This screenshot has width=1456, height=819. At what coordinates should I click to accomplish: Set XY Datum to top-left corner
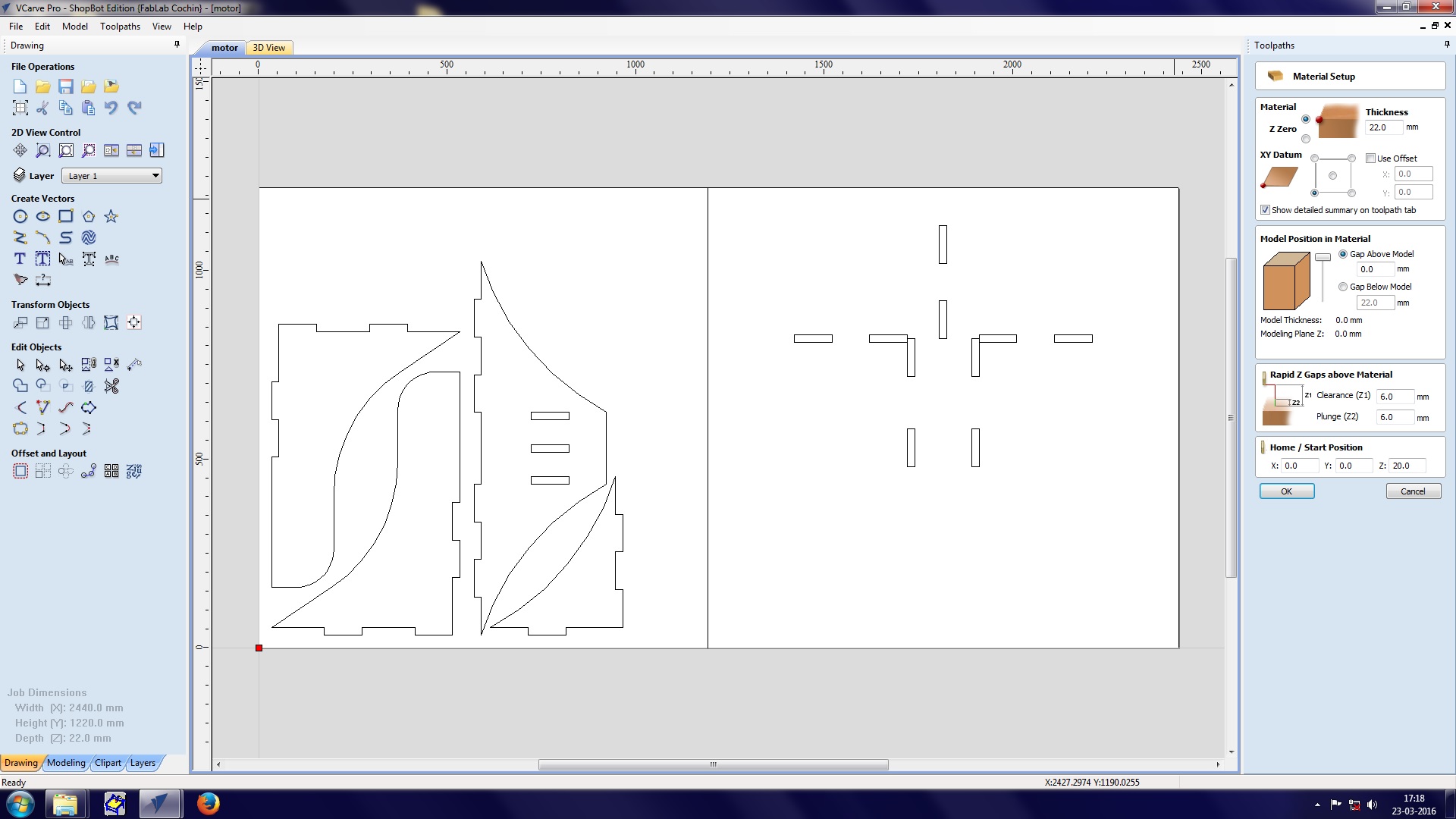[x=1314, y=158]
